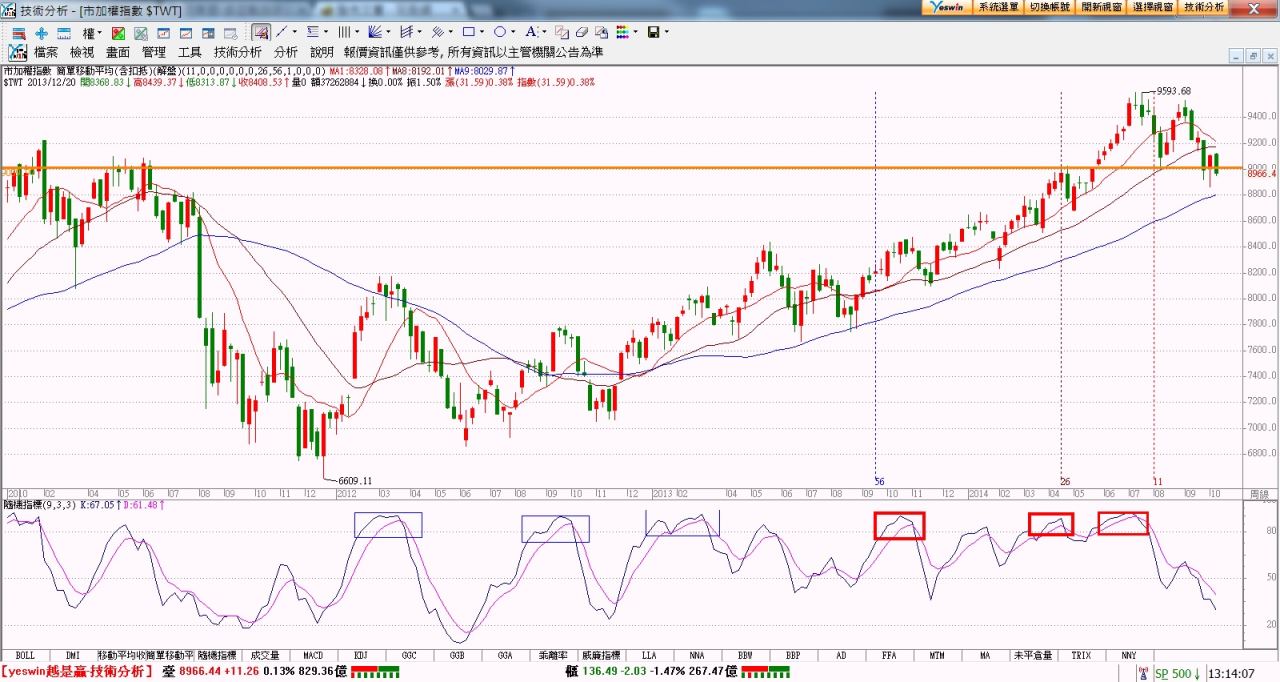
Task: Click the 系統選單 button
Action: coord(998,7)
